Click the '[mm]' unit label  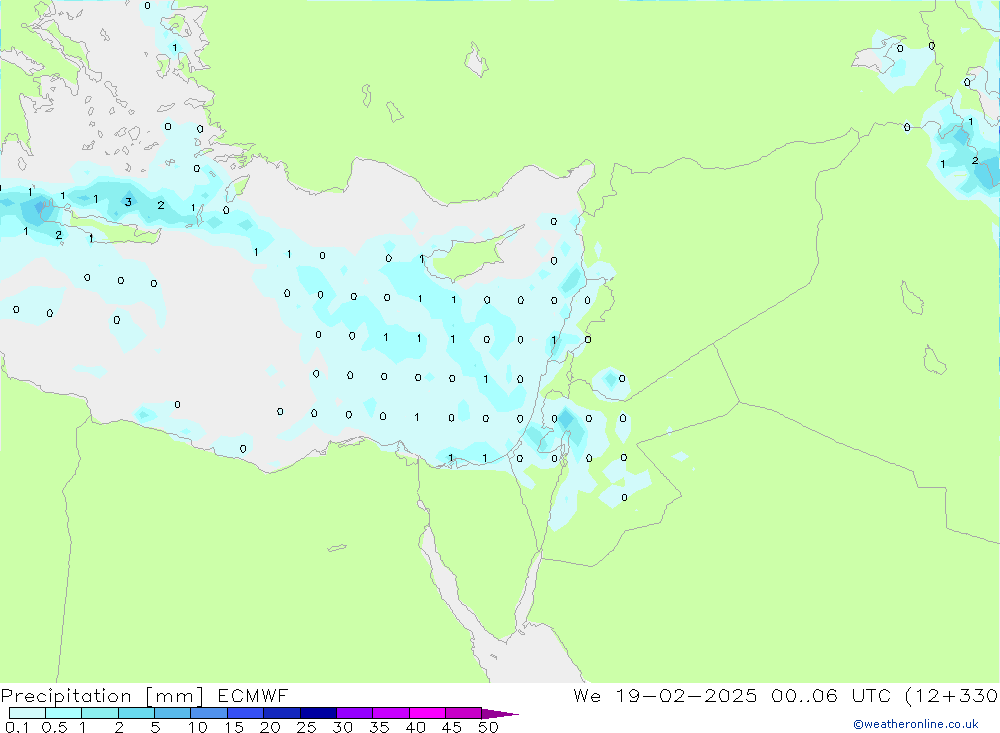[175, 696]
